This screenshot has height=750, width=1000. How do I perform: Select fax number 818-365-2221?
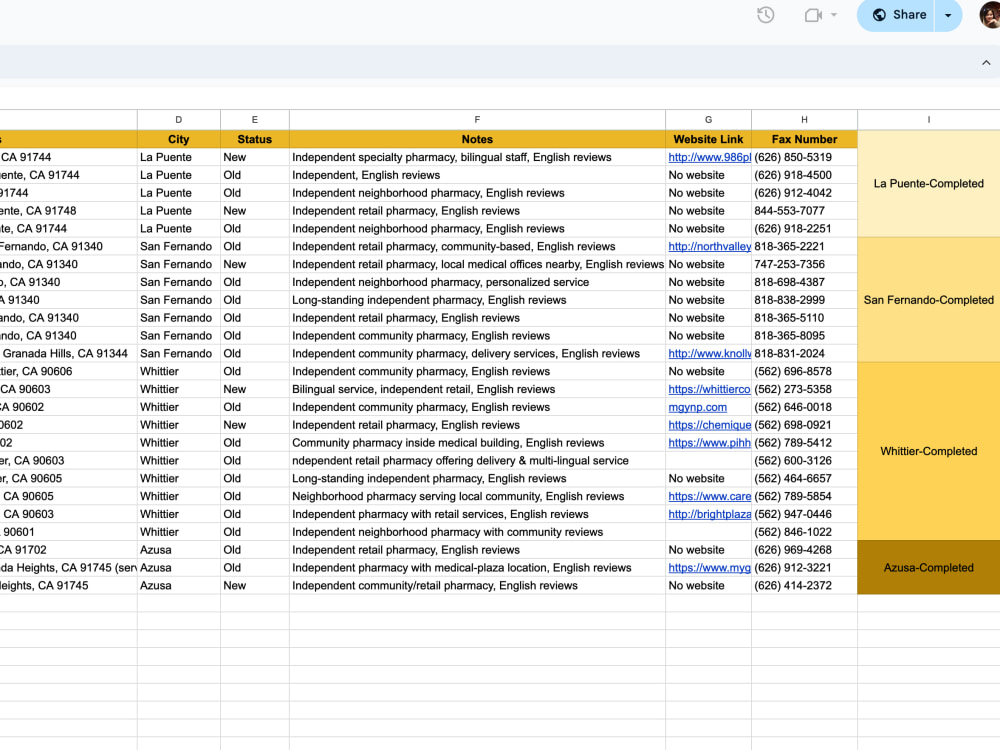(x=804, y=246)
